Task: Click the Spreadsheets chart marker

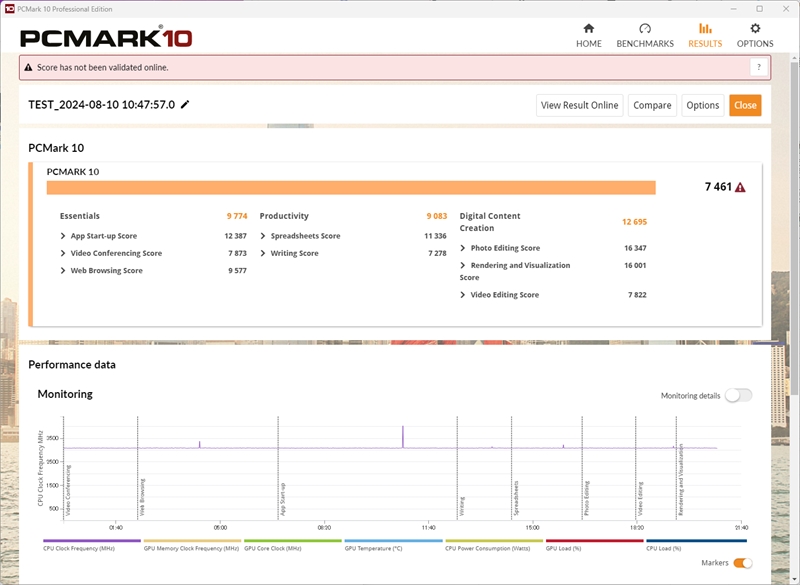Action: 516,498
